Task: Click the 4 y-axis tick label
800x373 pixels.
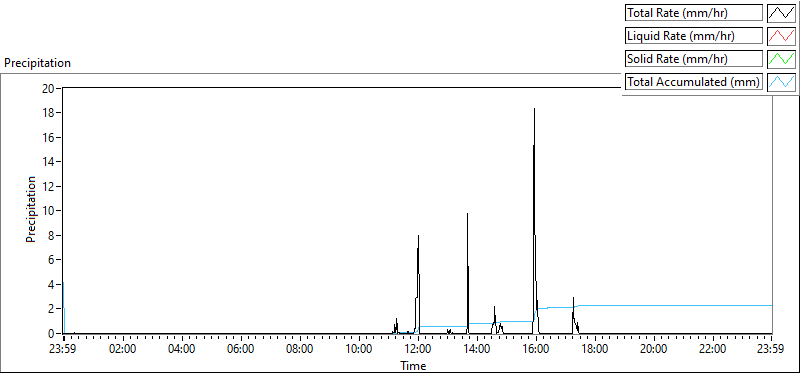Action: 51,284
